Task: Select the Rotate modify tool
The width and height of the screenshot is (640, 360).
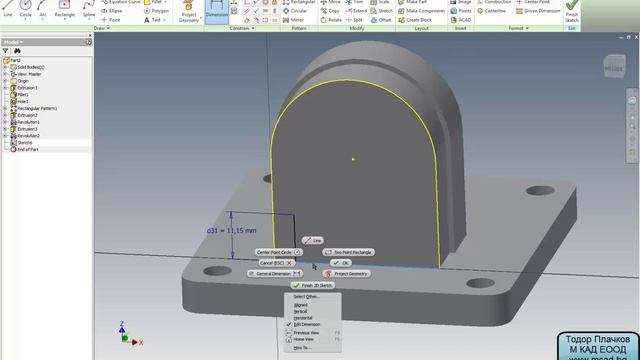Action: coord(331,20)
